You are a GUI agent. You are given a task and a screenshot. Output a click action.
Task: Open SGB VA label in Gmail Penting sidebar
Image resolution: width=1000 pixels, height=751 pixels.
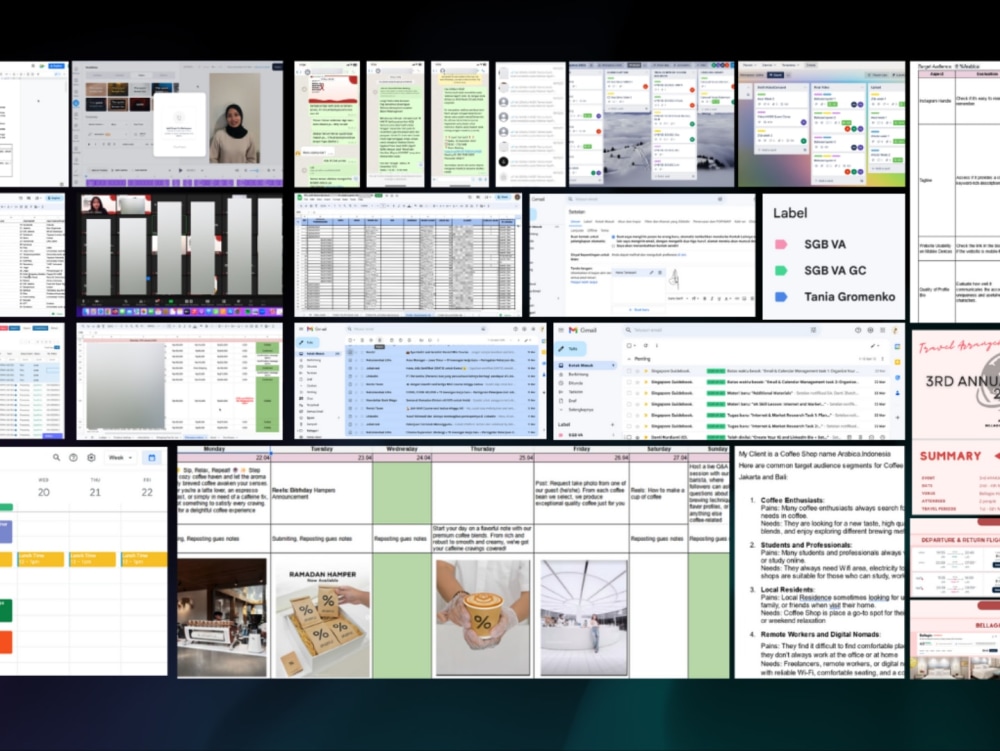click(x=575, y=435)
